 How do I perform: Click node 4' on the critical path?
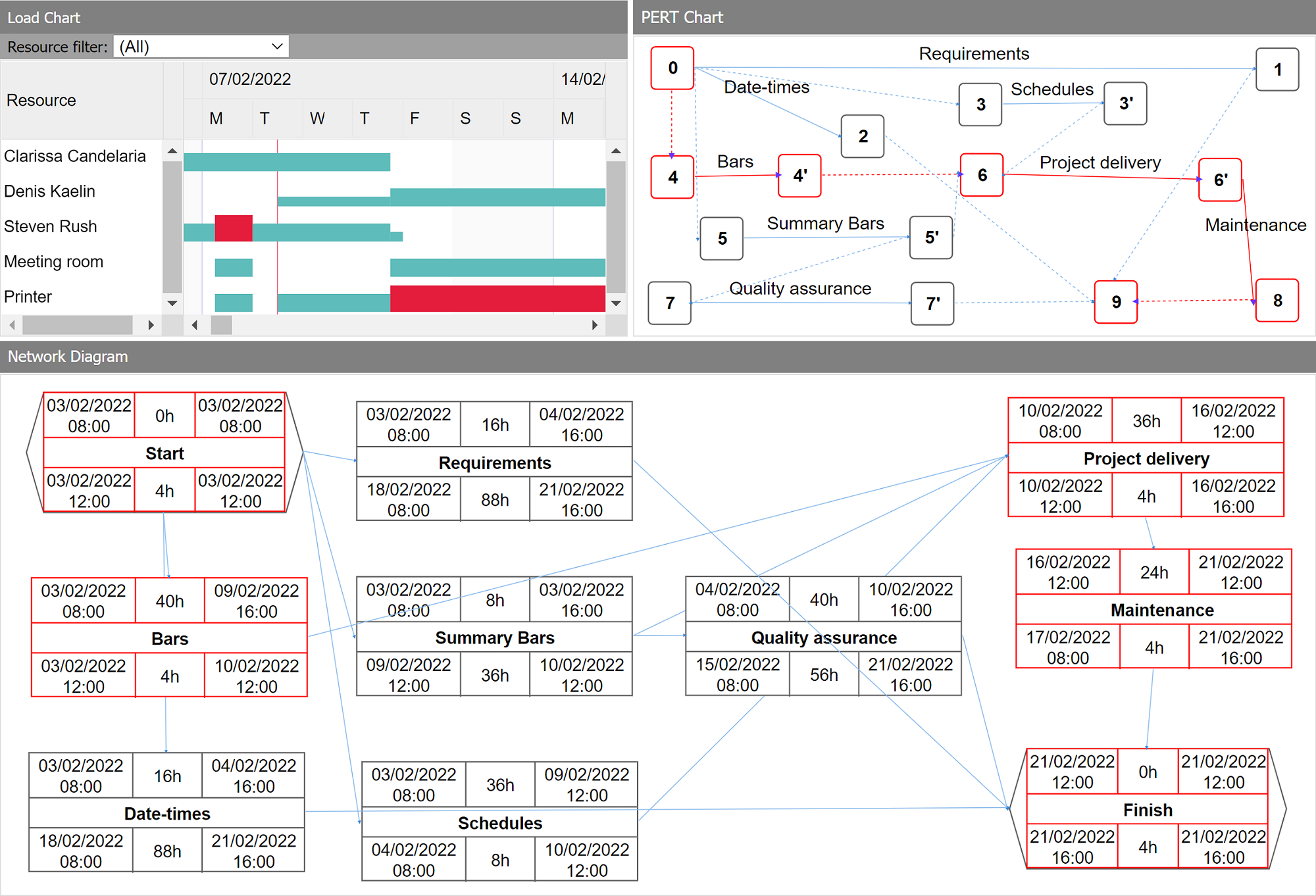point(799,176)
